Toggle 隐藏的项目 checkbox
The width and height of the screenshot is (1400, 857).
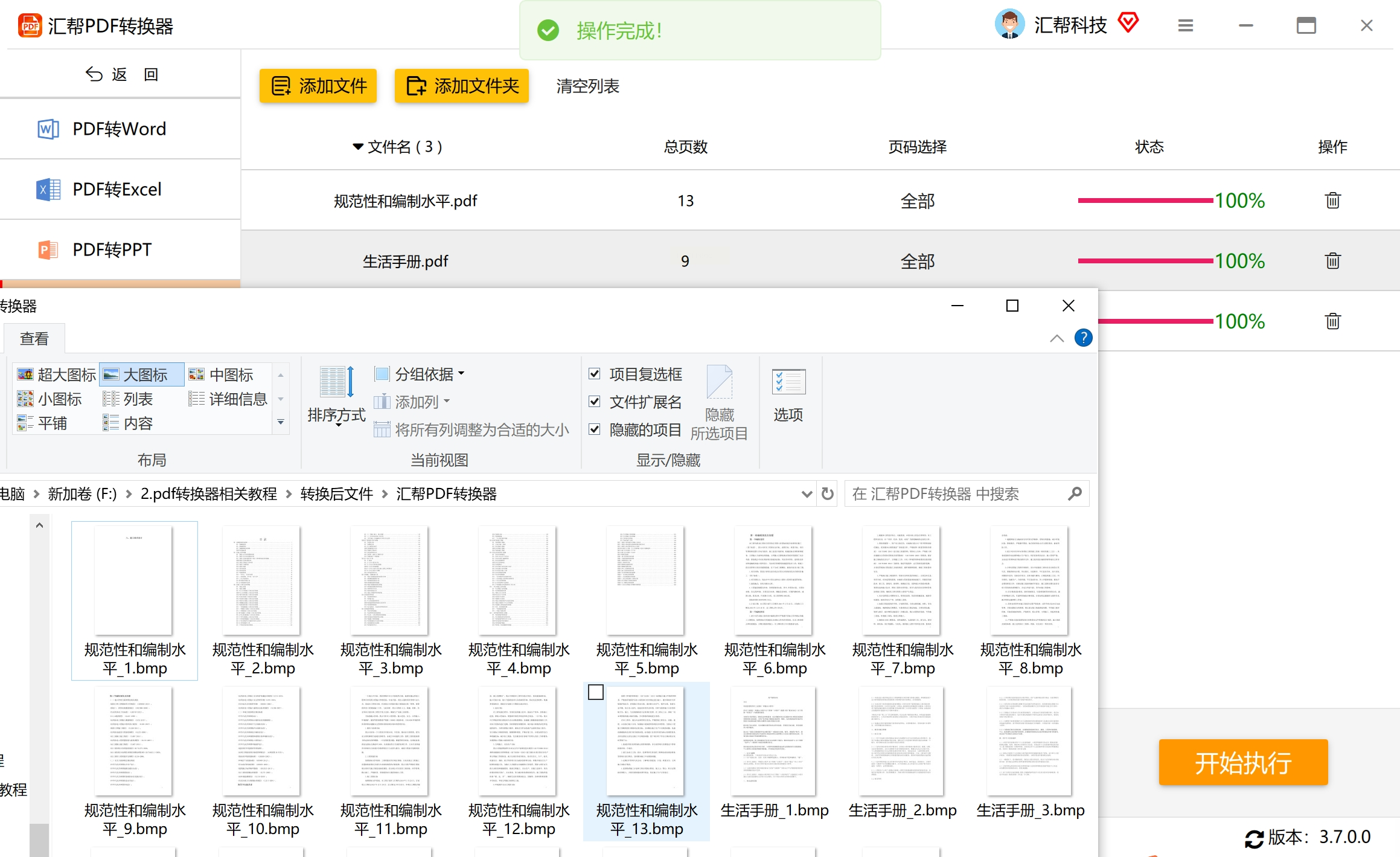(595, 429)
